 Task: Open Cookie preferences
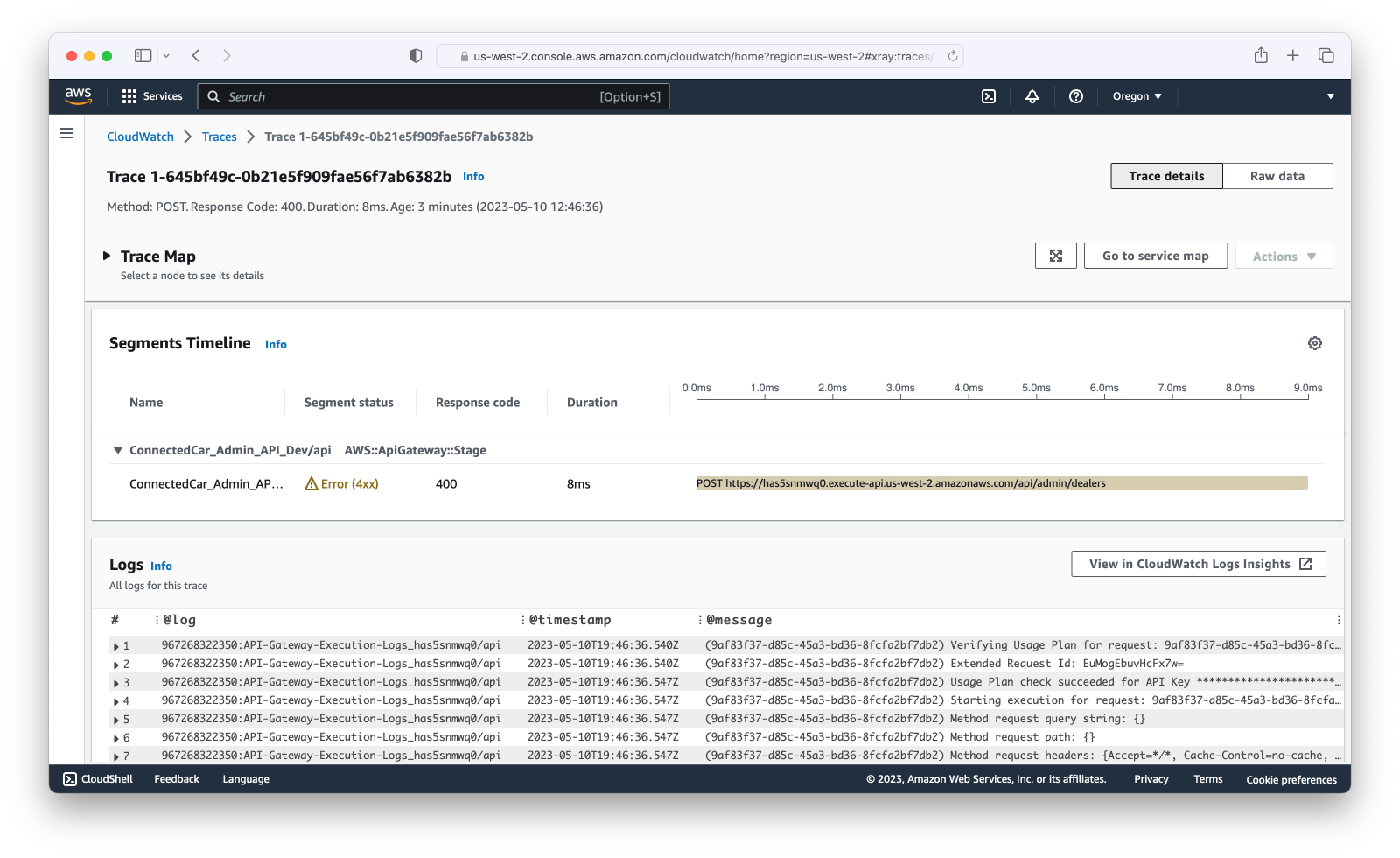tap(1291, 779)
